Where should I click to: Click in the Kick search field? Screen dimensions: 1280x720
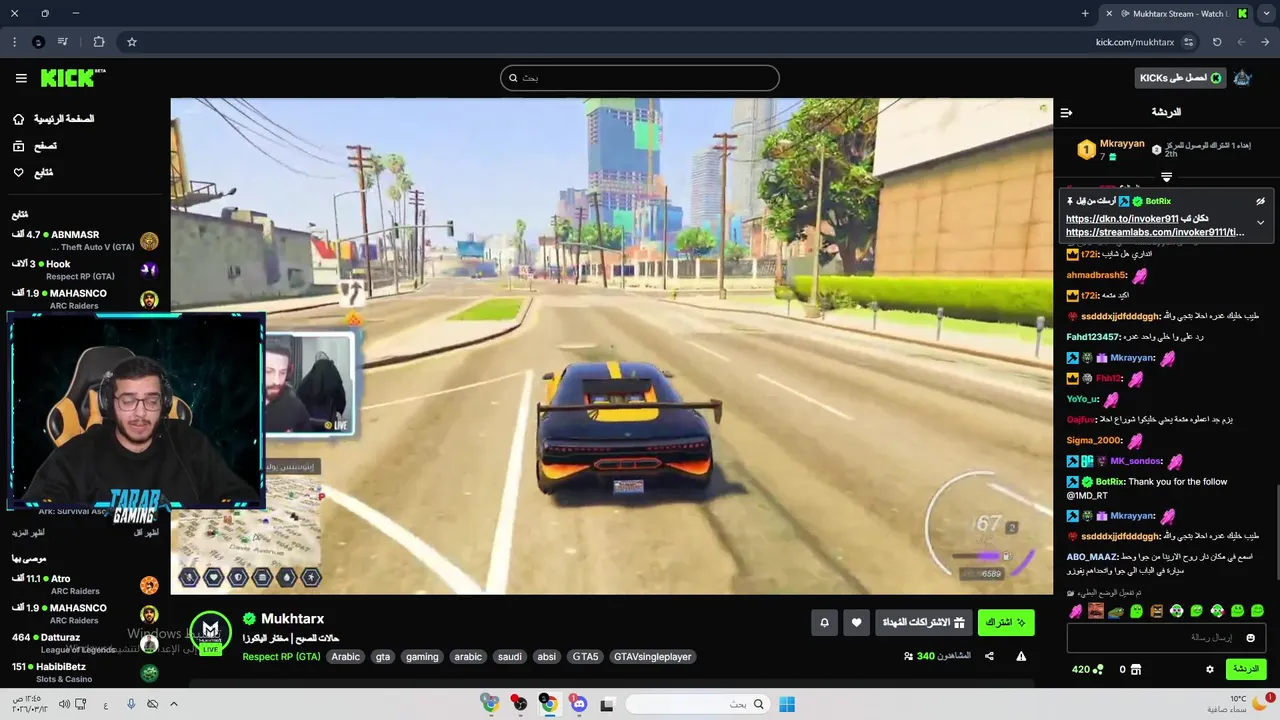tap(640, 78)
